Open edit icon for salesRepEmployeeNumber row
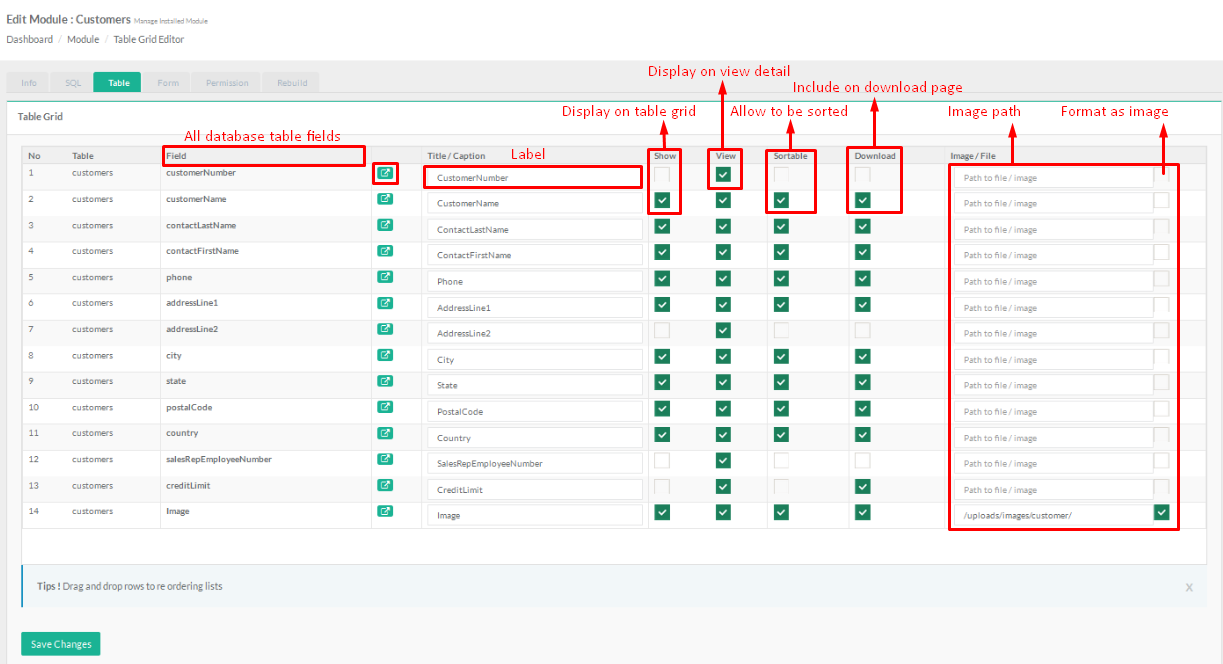This screenshot has width=1223, height=664. [385, 459]
